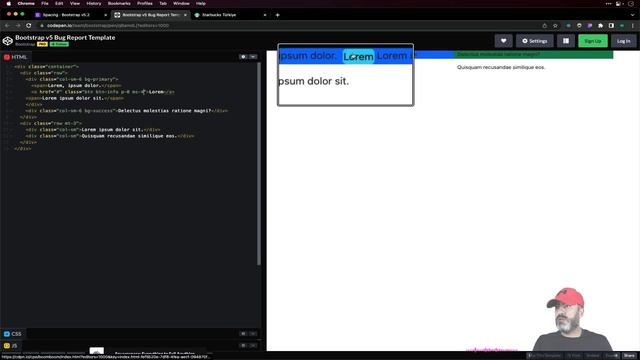Expand the tab search chevron
Viewport: 640px width, 360px height.
tap(633, 15)
